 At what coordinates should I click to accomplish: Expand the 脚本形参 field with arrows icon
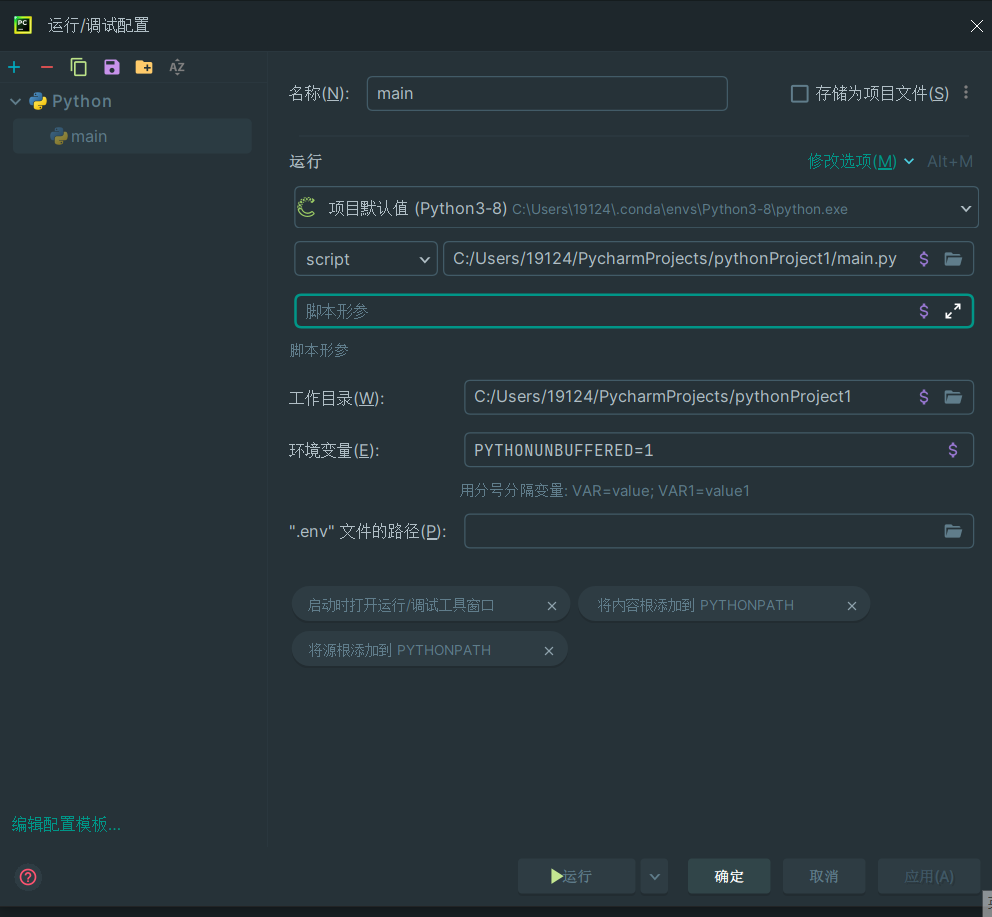pyautogui.click(x=953, y=311)
